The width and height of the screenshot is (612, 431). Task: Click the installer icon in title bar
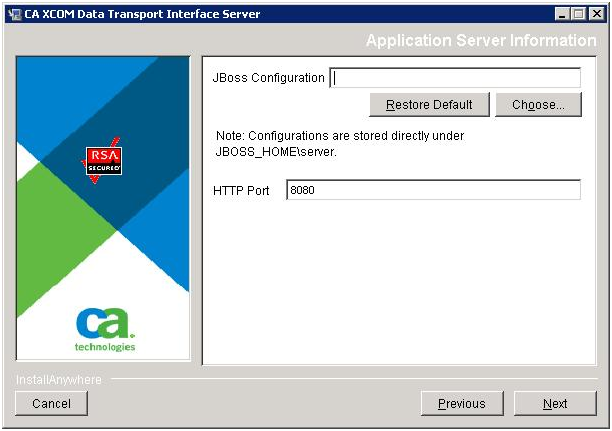click(14, 14)
